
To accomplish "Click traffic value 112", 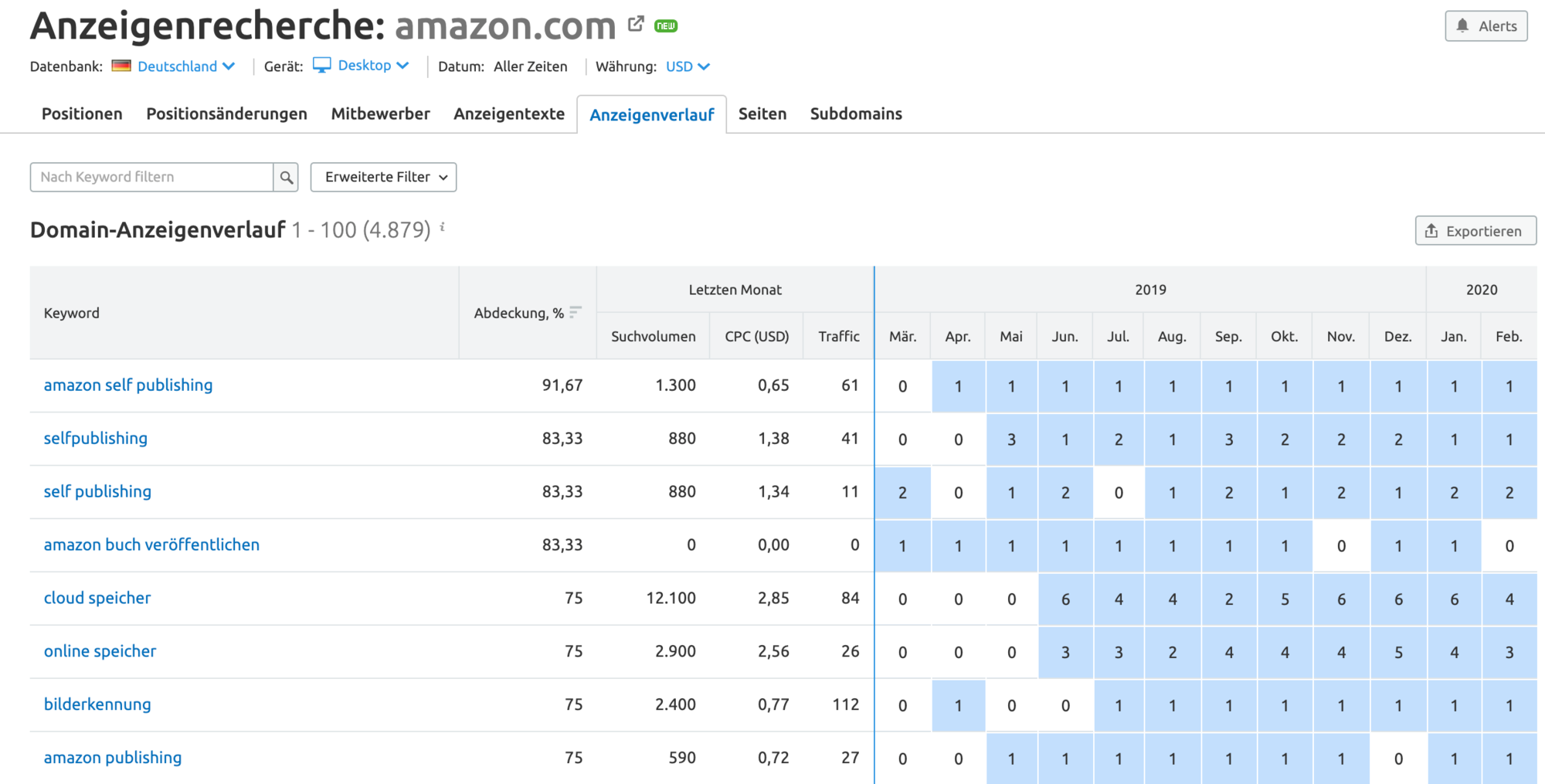I will pyautogui.click(x=846, y=704).
